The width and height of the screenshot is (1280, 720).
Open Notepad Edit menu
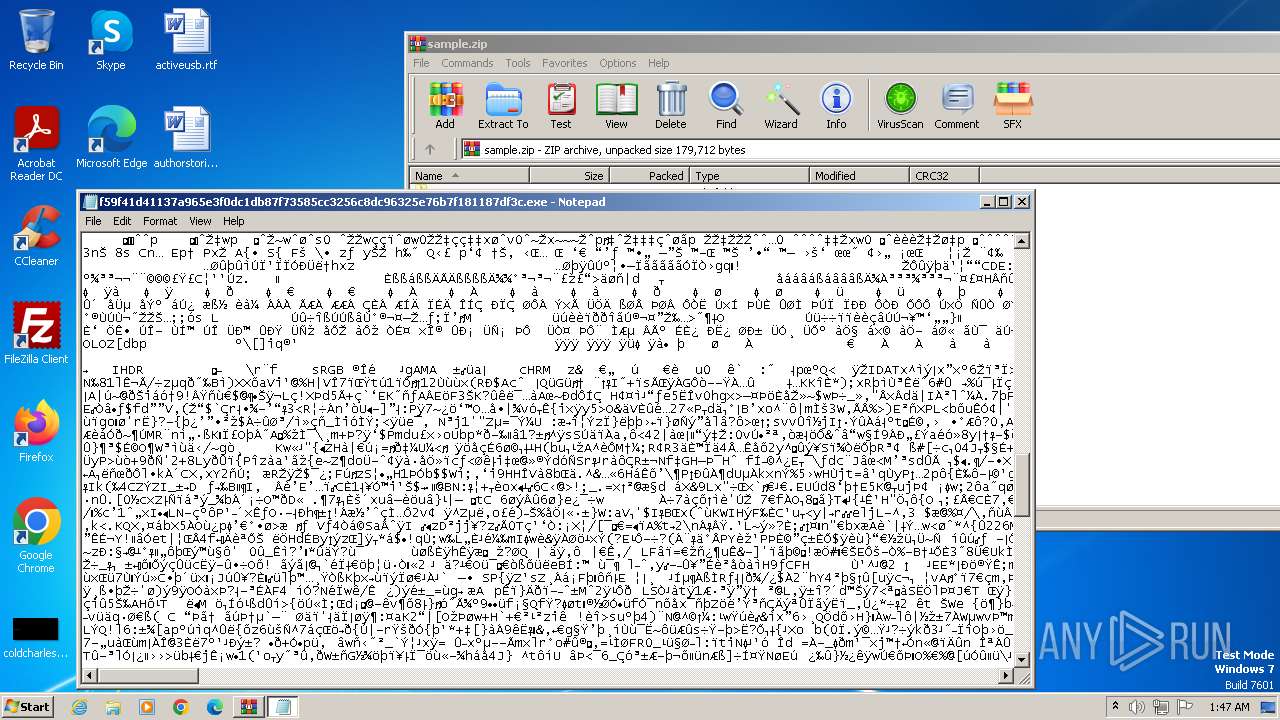tap(122, 221)
